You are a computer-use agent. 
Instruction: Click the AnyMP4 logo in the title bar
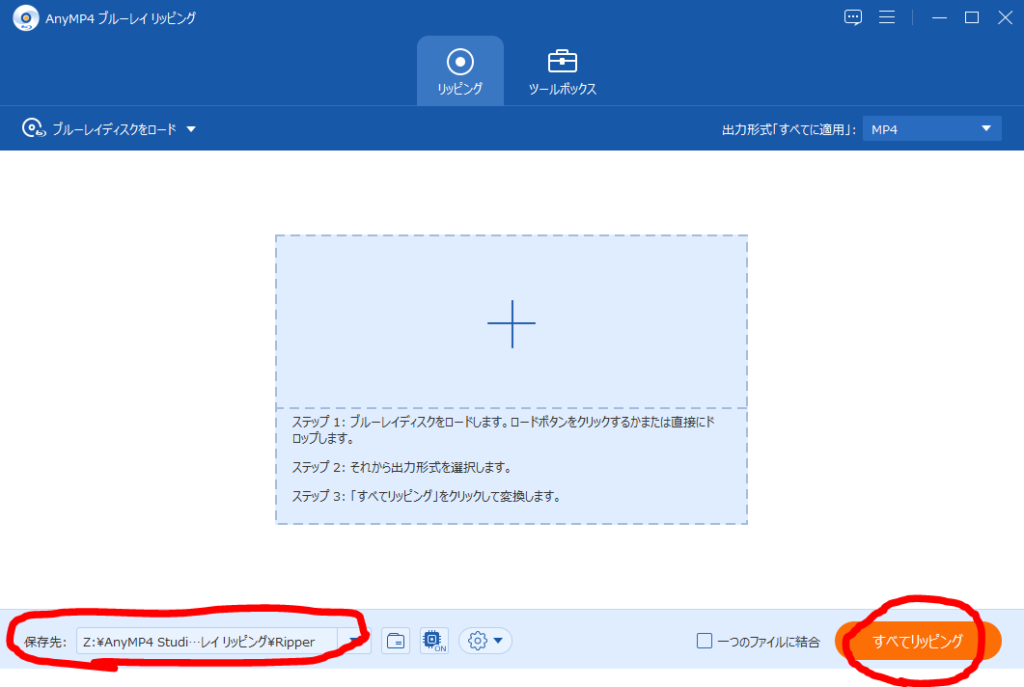pyautogui.click(x=25, y=17)
